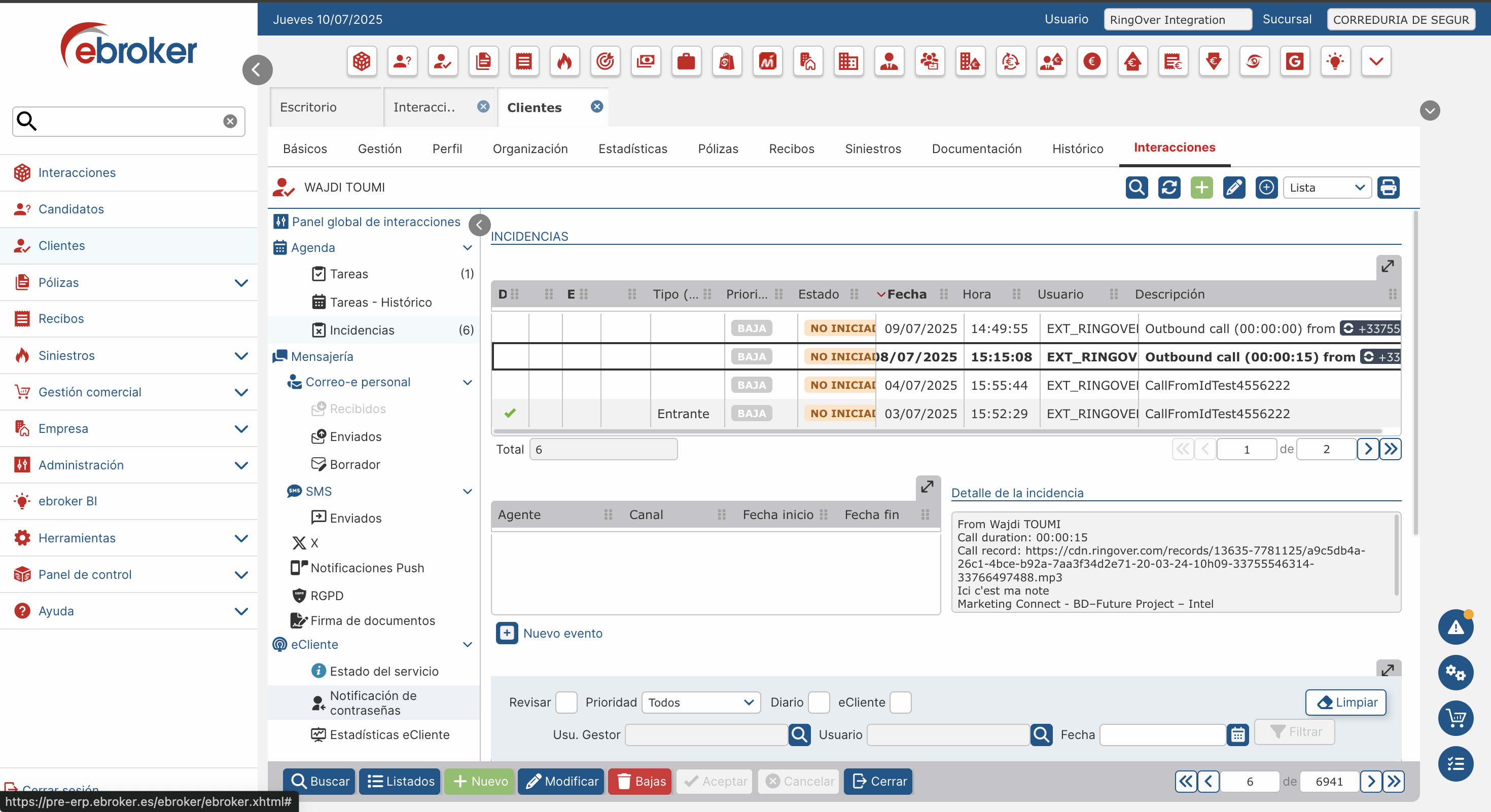Click the Modificar button
The image size is (1491, 812).
coord(561,782)
